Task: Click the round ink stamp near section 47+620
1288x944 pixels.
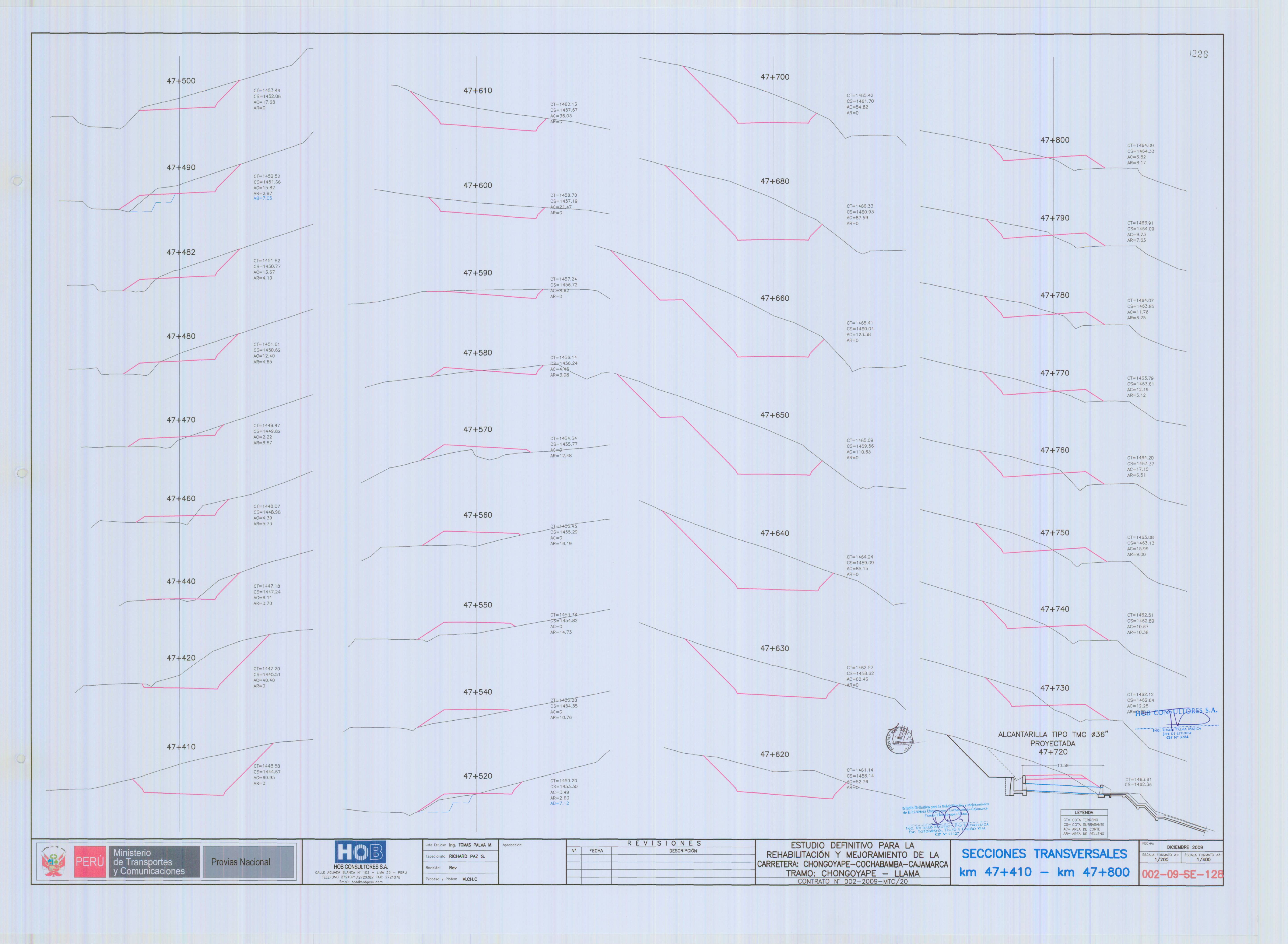Action: point(900,739)
